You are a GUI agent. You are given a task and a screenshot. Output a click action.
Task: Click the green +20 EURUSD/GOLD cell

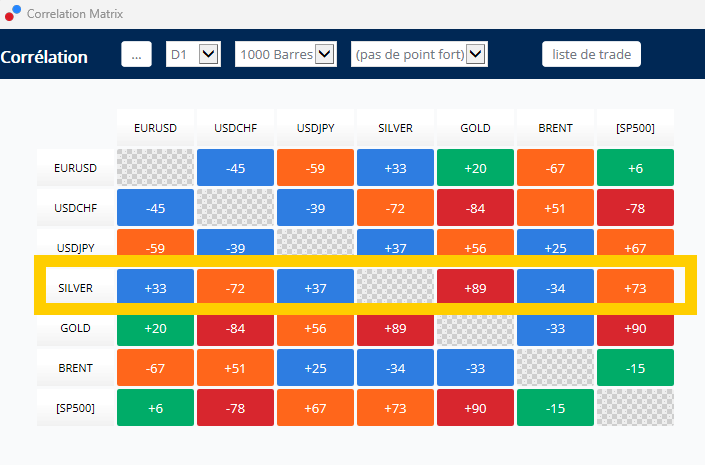pyautogui.click(x=475, y=168)
